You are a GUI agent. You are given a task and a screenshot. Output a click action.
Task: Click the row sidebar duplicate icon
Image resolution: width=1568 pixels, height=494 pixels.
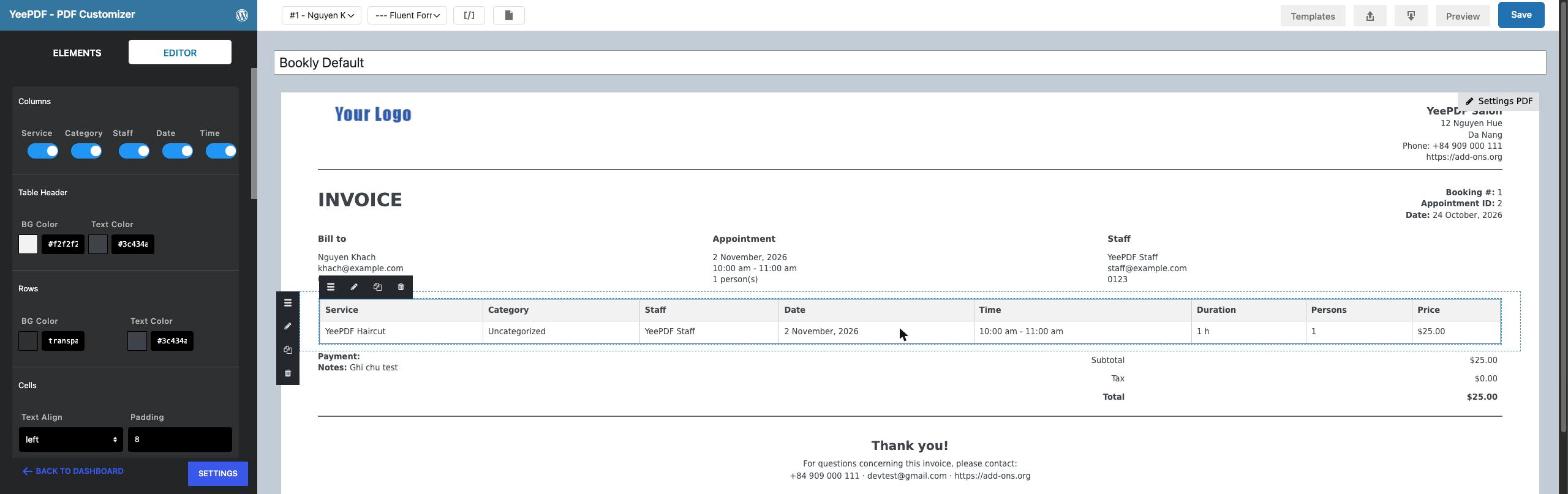pos(288,350)
